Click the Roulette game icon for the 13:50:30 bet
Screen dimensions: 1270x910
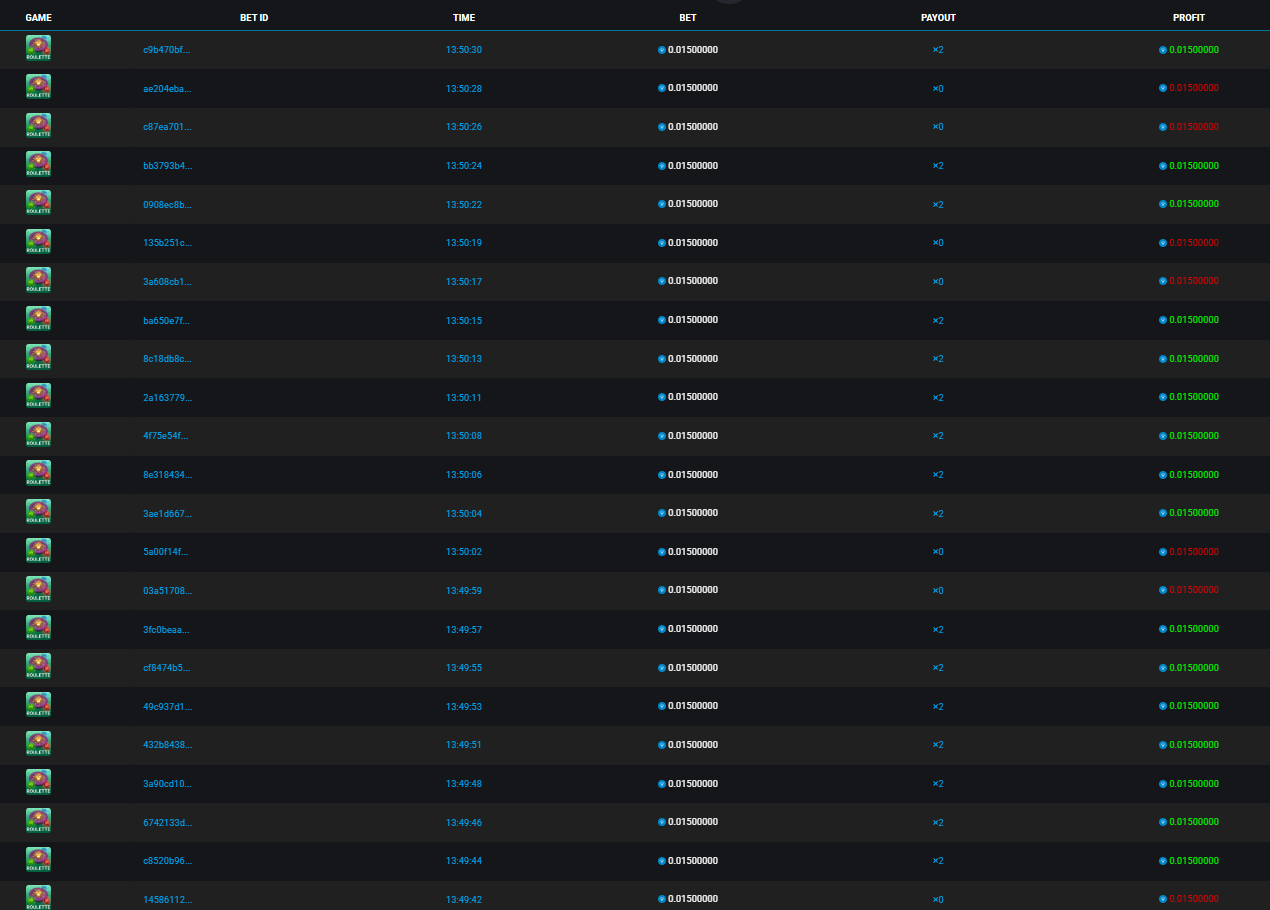pos(38,49)
